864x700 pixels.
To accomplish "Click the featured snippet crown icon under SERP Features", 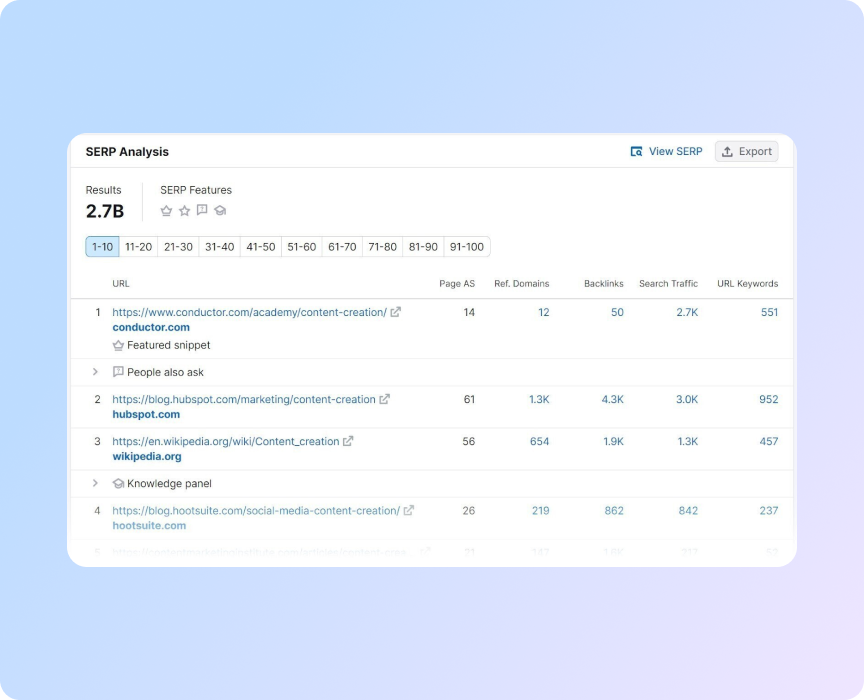I will pos(166,211).
